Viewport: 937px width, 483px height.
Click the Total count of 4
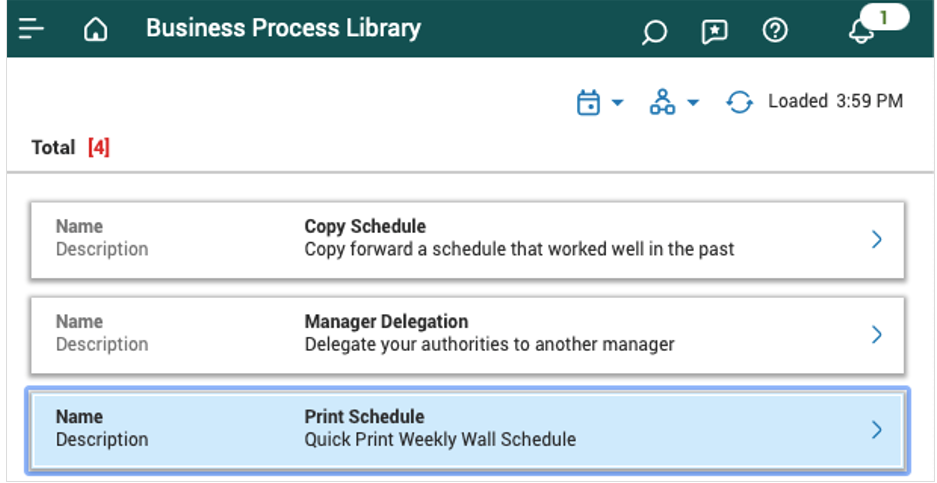coord(98,148)
